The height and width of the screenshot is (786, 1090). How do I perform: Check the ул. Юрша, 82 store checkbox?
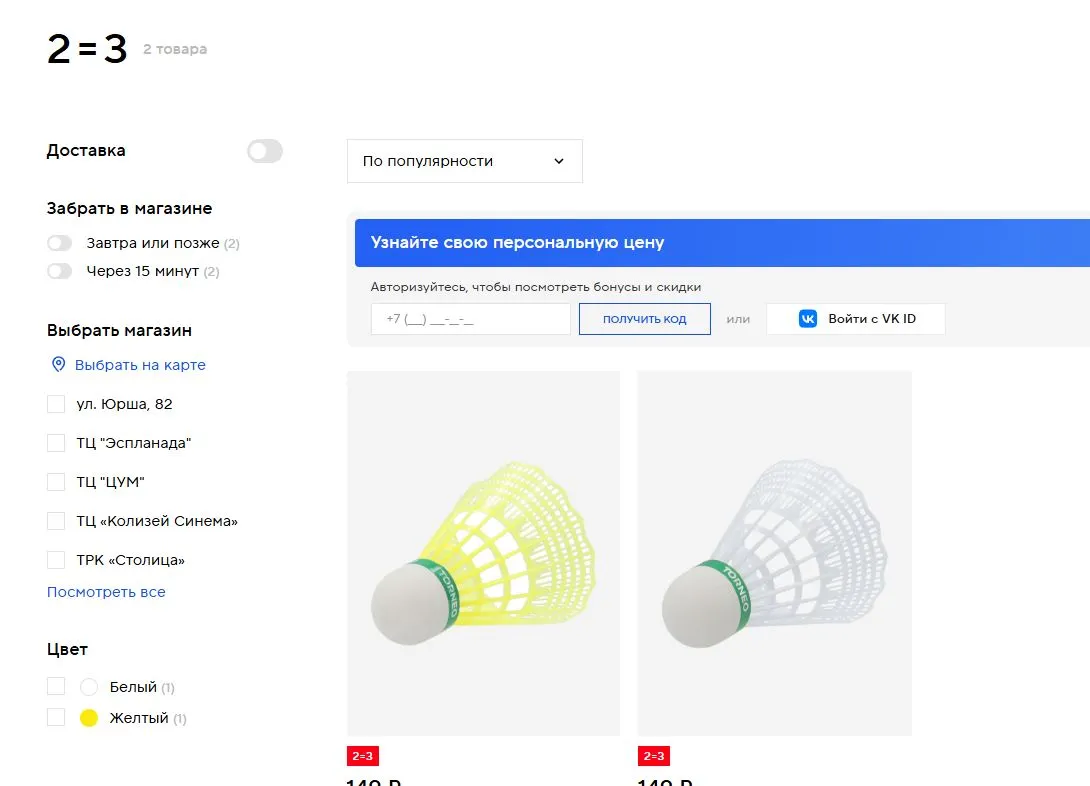click(x=56, y=404)
